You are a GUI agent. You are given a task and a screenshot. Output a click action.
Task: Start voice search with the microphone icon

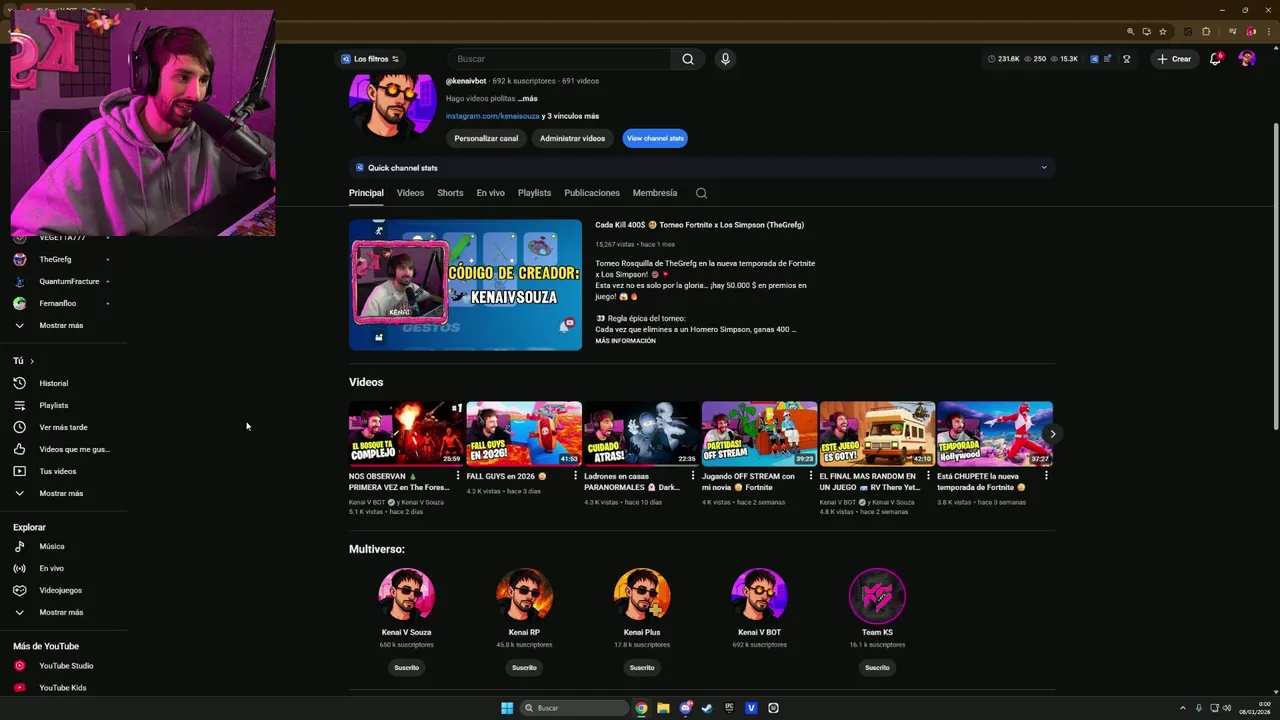click(x=725, y=59)
